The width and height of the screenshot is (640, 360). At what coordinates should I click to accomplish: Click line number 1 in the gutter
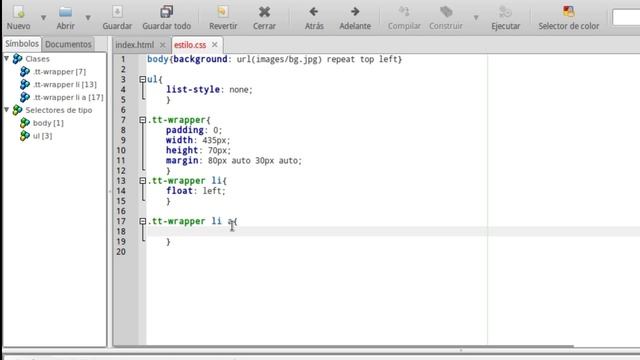(123, 59)
